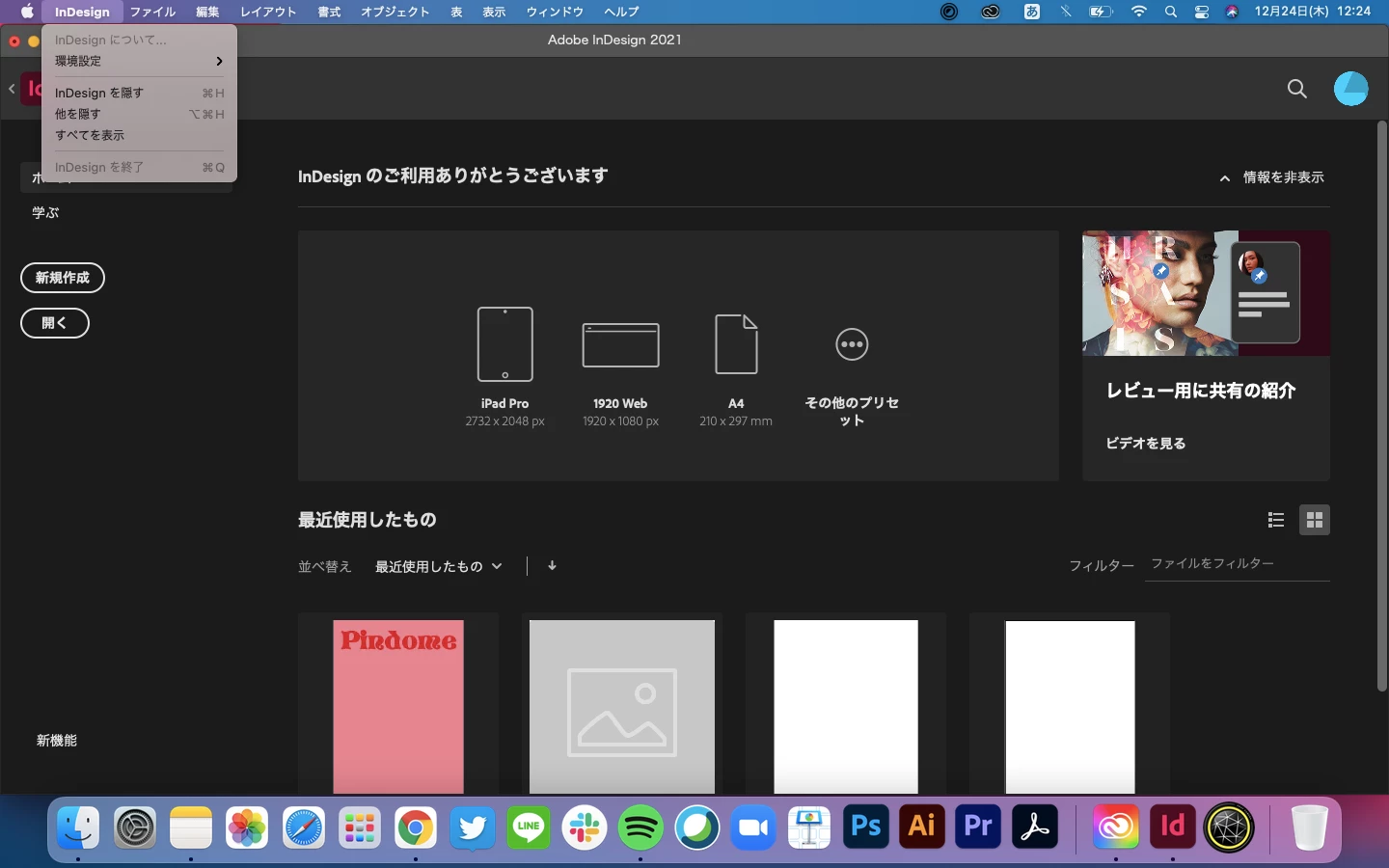
Task: Click the vertical scrollbar on right edge
Action: coord(1381,405)
